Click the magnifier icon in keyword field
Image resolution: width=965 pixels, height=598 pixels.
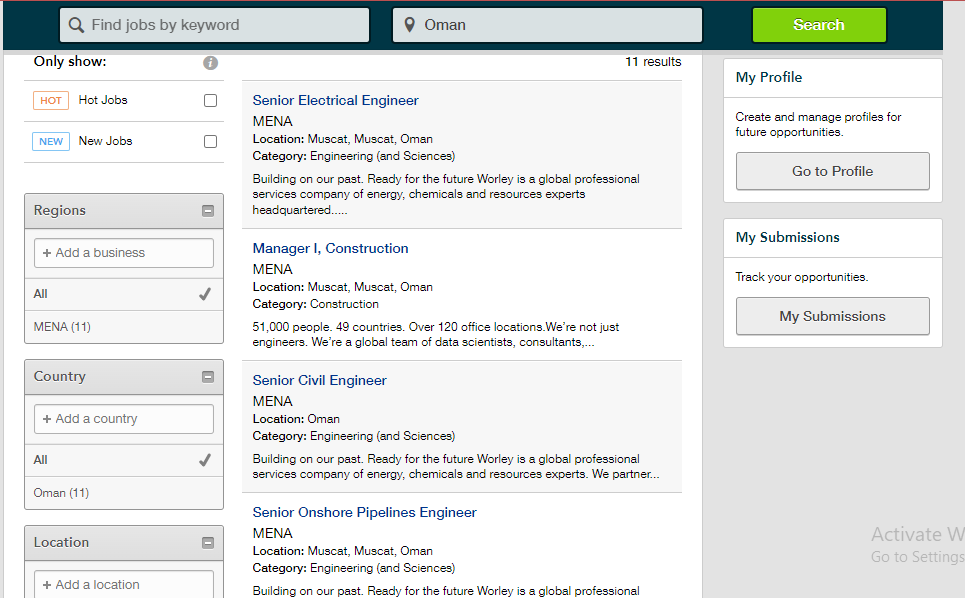coord(76,25)
